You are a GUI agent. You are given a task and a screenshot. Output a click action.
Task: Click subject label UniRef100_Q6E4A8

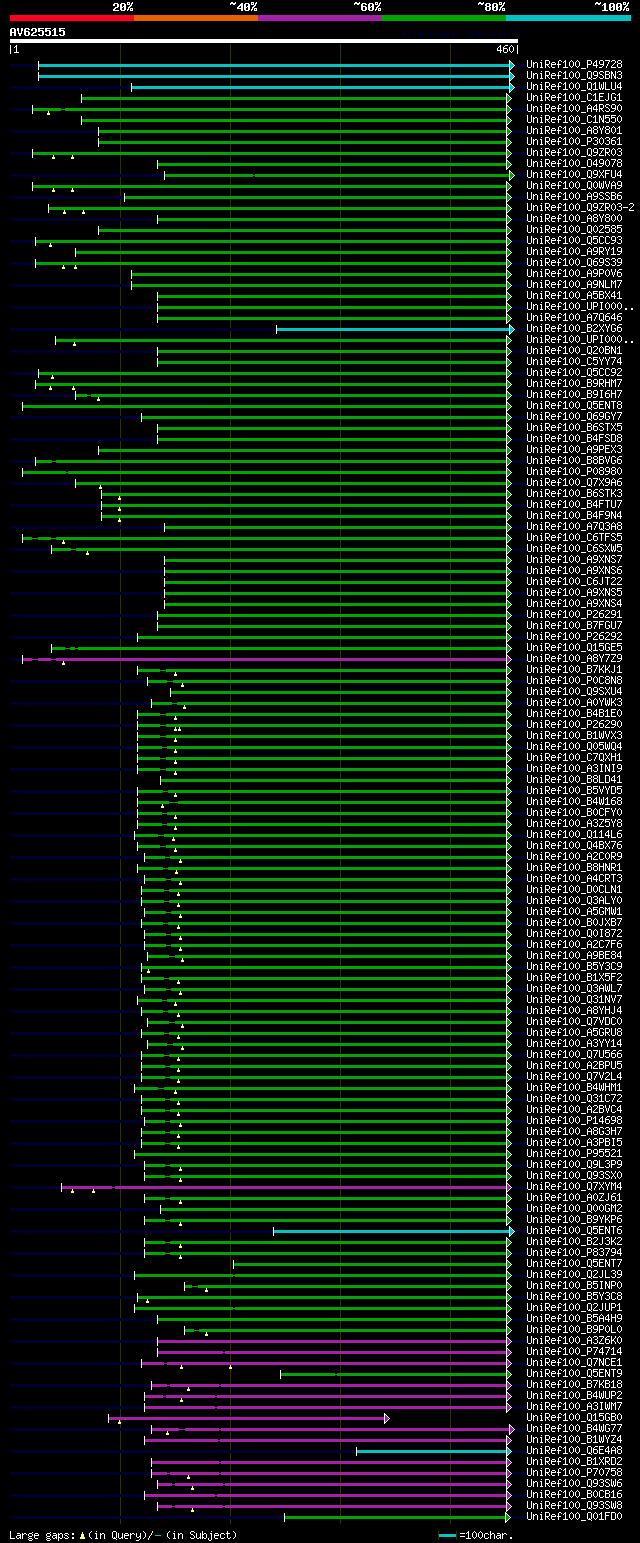click(574, 1450)
